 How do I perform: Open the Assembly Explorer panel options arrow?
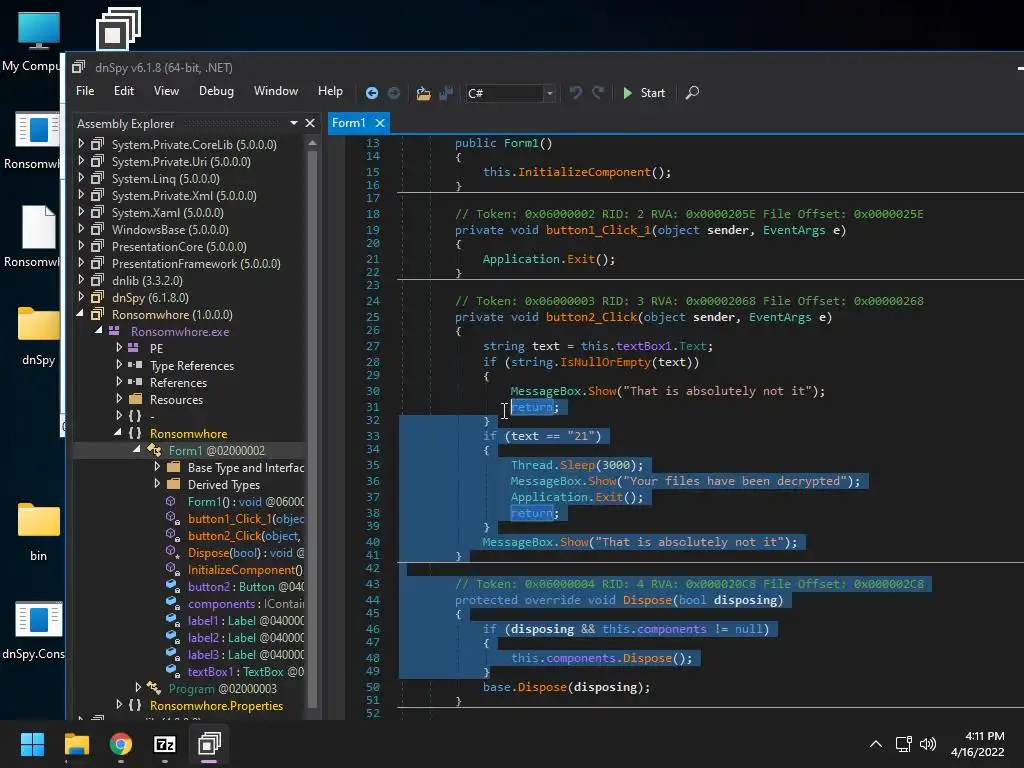294,123
